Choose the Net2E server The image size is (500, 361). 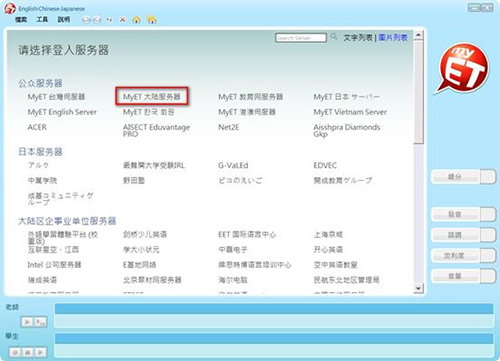[x=229, y=127]
